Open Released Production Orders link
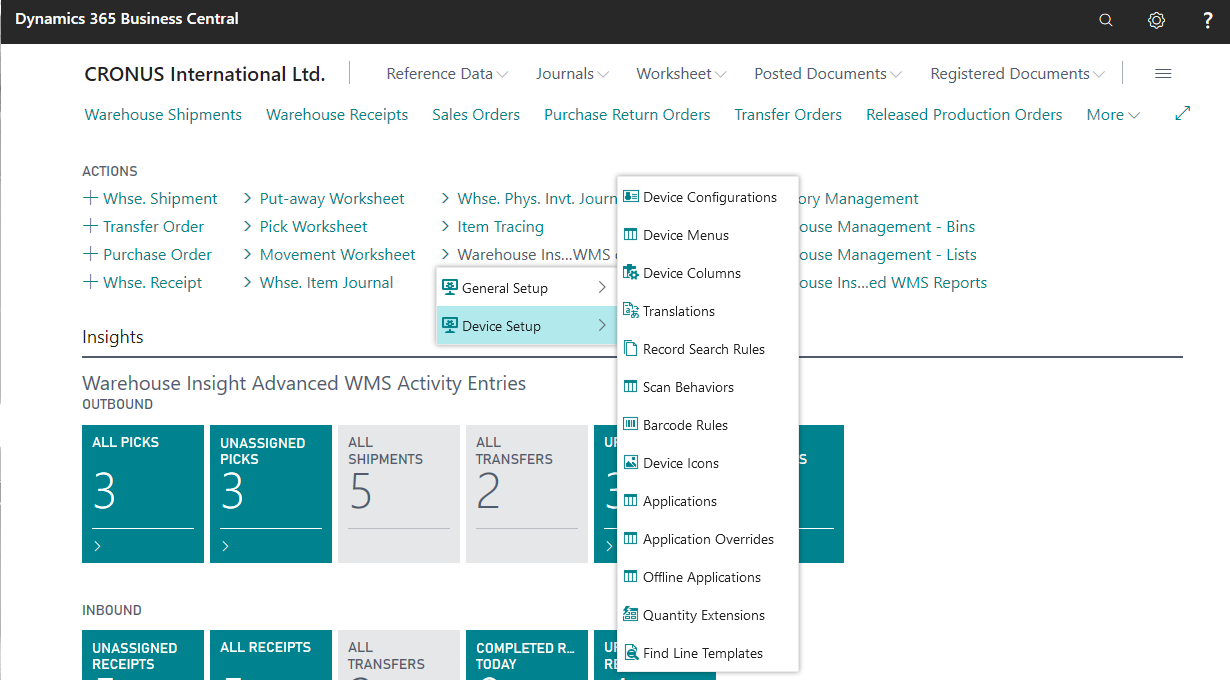This screenshot has width=1230, height=680. pos(964,115)
